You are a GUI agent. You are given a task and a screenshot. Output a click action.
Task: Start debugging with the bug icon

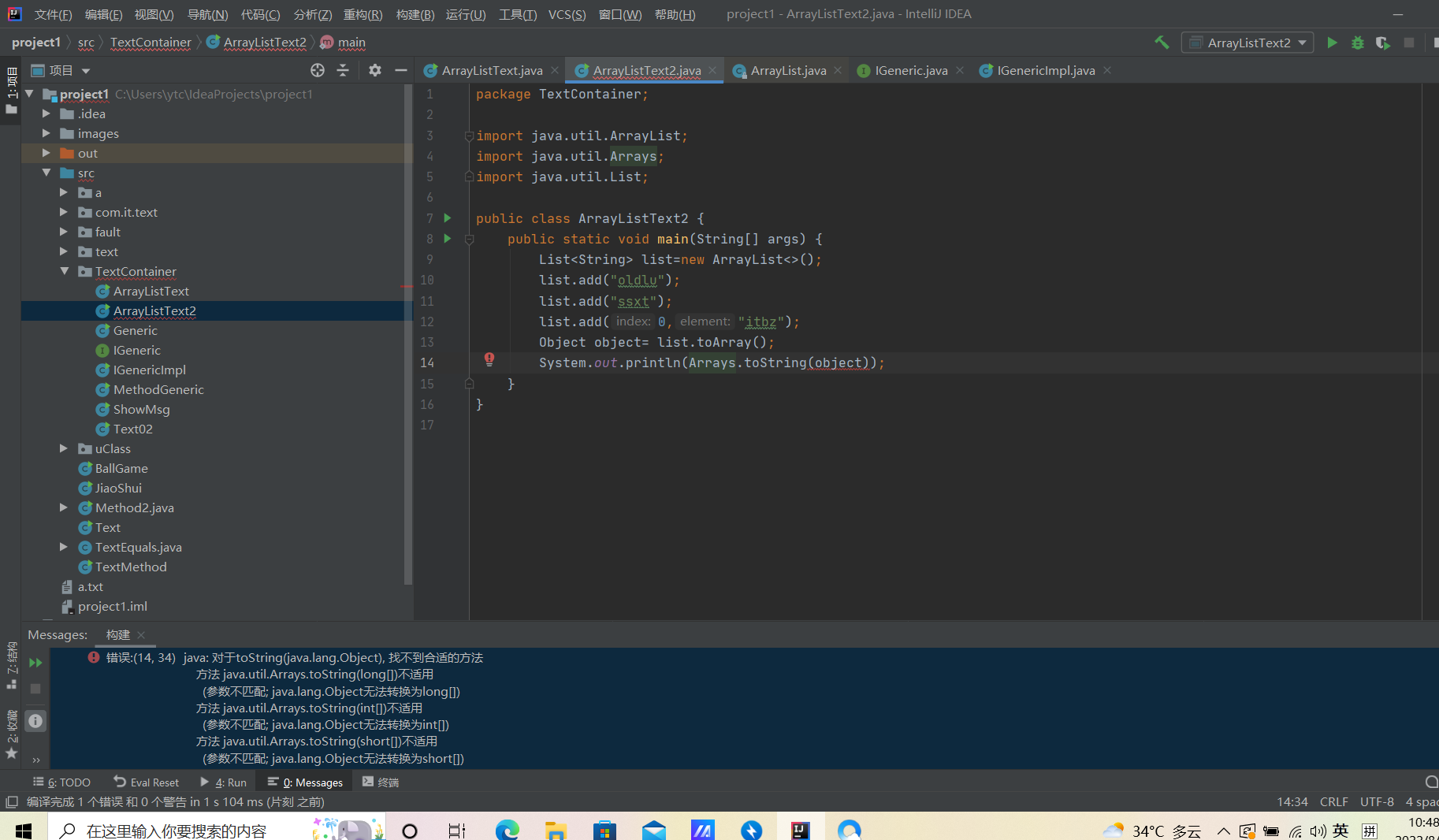click(1357, 43)
